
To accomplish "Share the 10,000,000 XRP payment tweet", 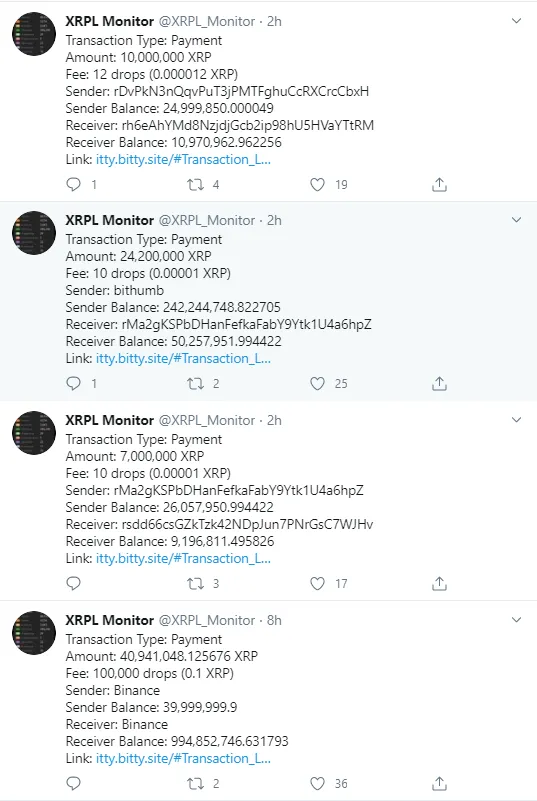I will (439, 184).
